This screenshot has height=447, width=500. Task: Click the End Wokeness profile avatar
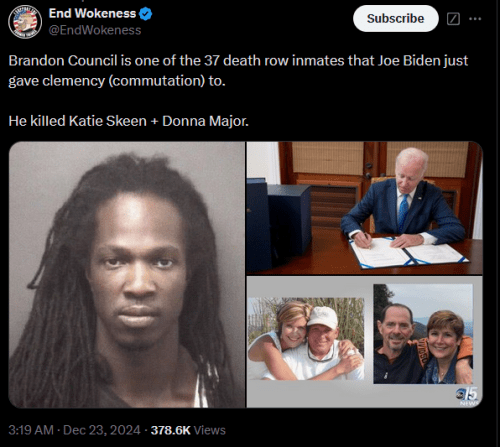[x=25, y=22]
